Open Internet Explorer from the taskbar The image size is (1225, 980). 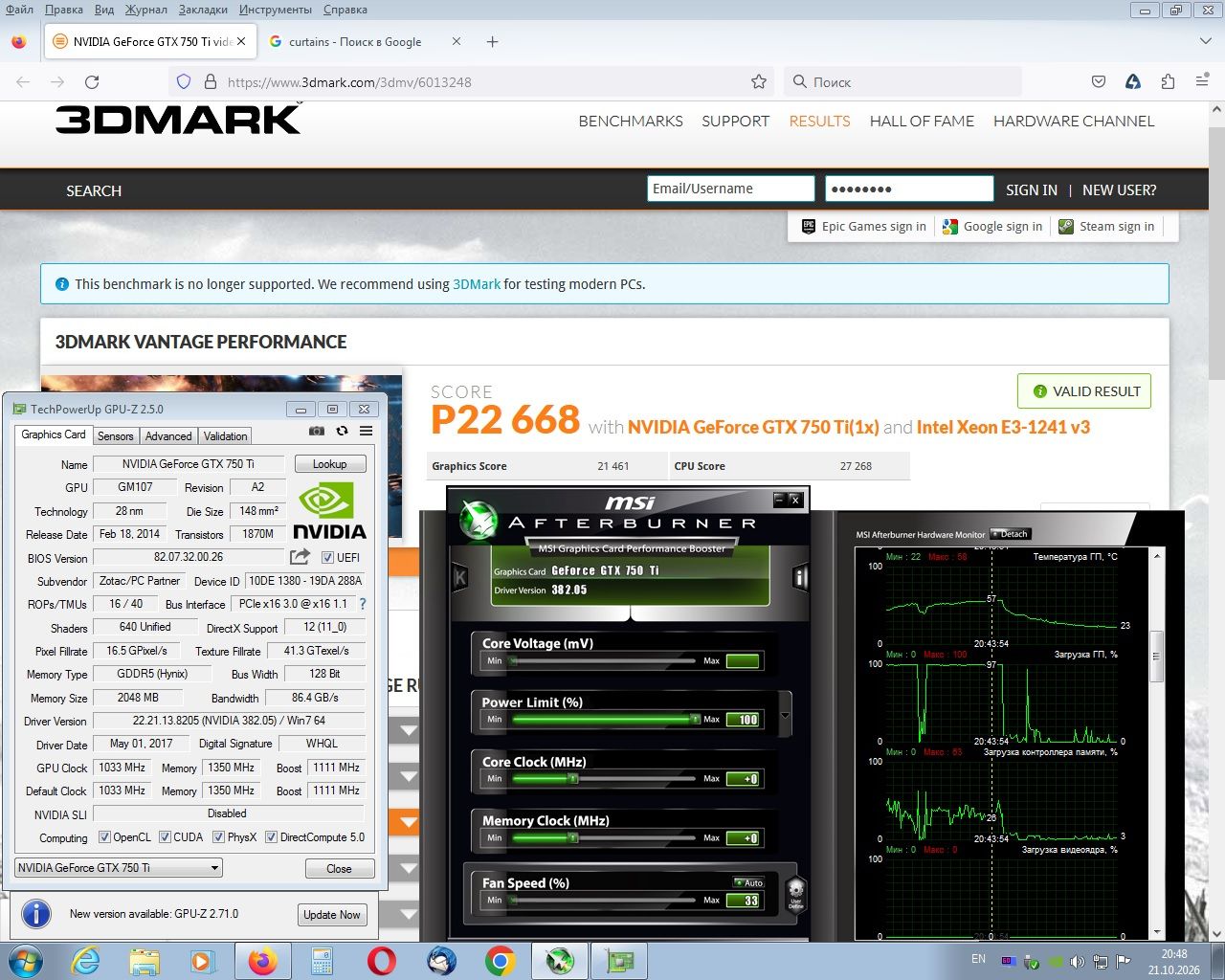(86, 960)
